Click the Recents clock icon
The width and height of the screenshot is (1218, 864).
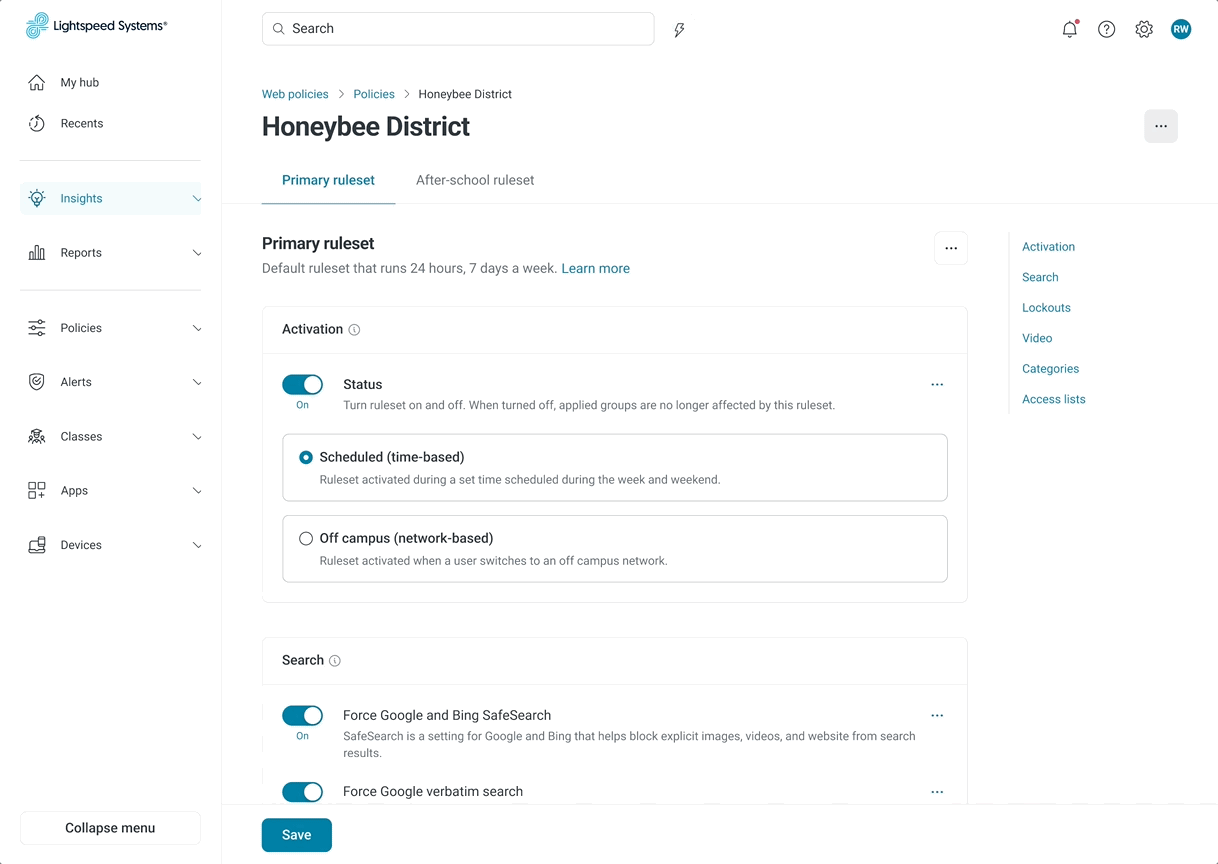click(x=37, y=123)
